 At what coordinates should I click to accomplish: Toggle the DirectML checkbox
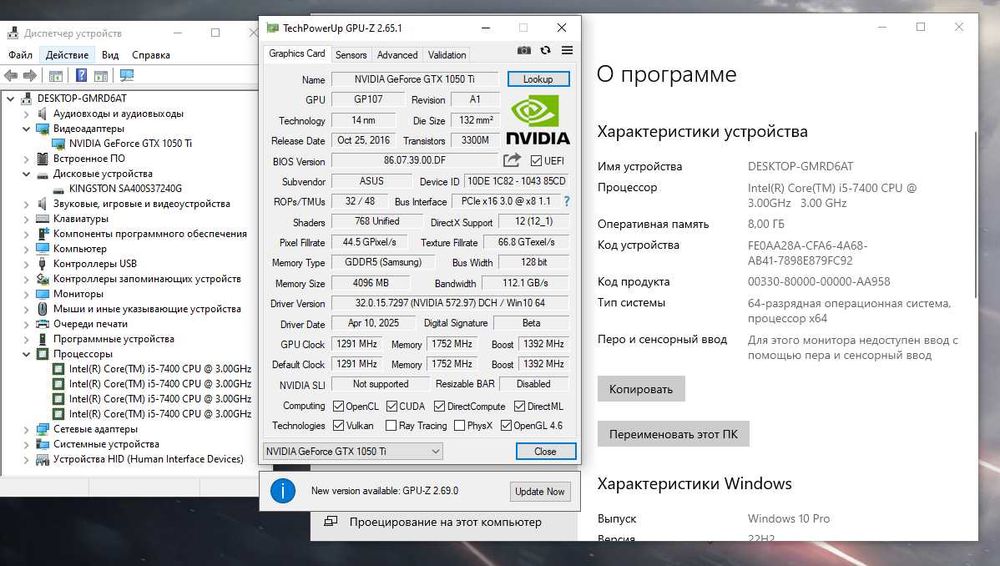point(520,406)
